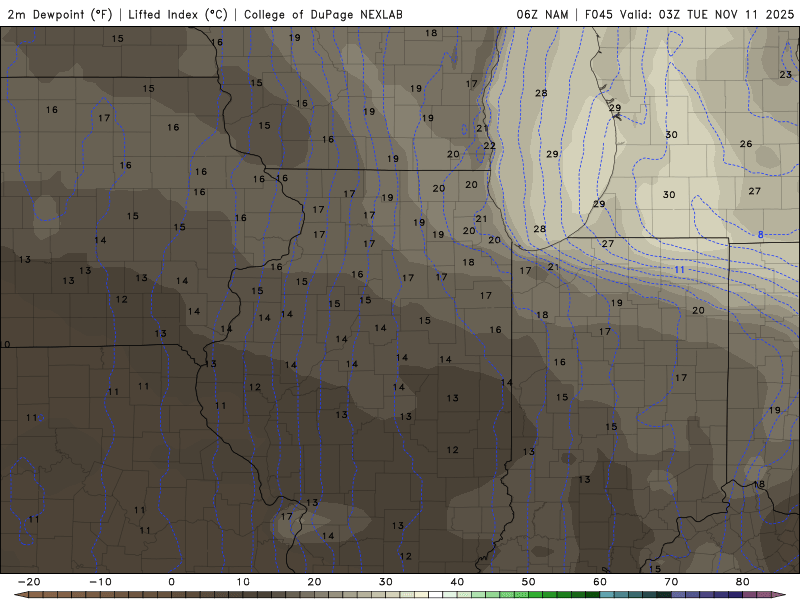The height and width of the screenshot is (600, 800).
Task: Click the '70' colorbar label
Action: click(x=671, y=582)
